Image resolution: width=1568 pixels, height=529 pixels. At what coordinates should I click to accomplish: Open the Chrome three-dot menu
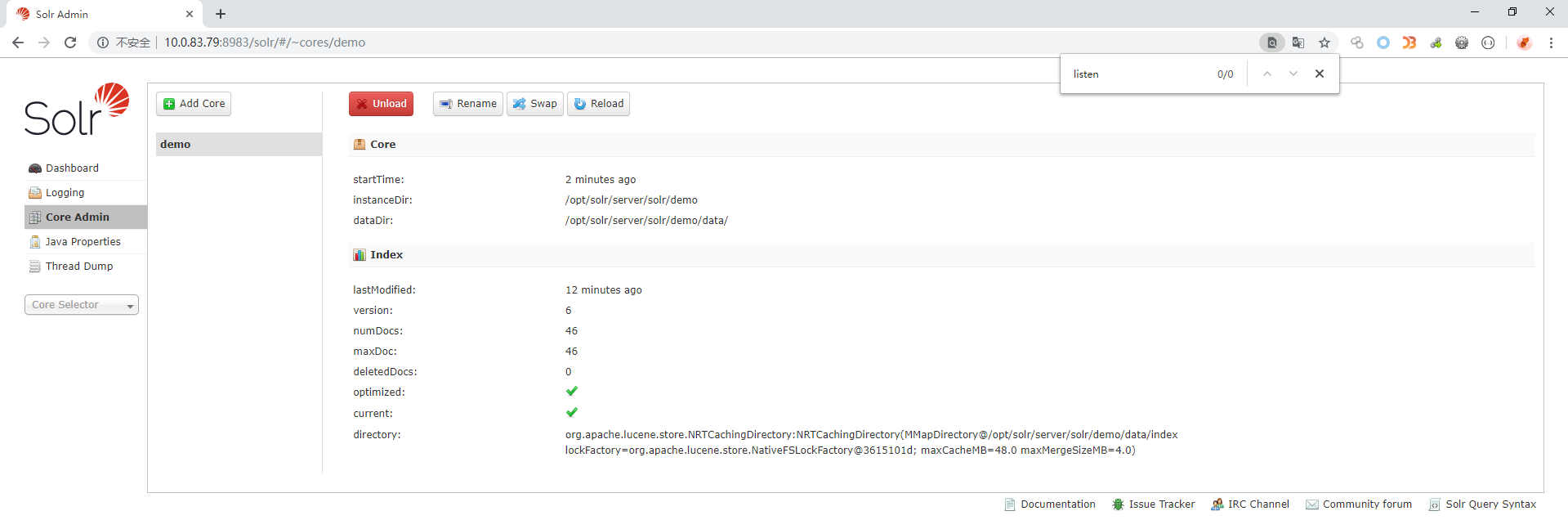1551,43
